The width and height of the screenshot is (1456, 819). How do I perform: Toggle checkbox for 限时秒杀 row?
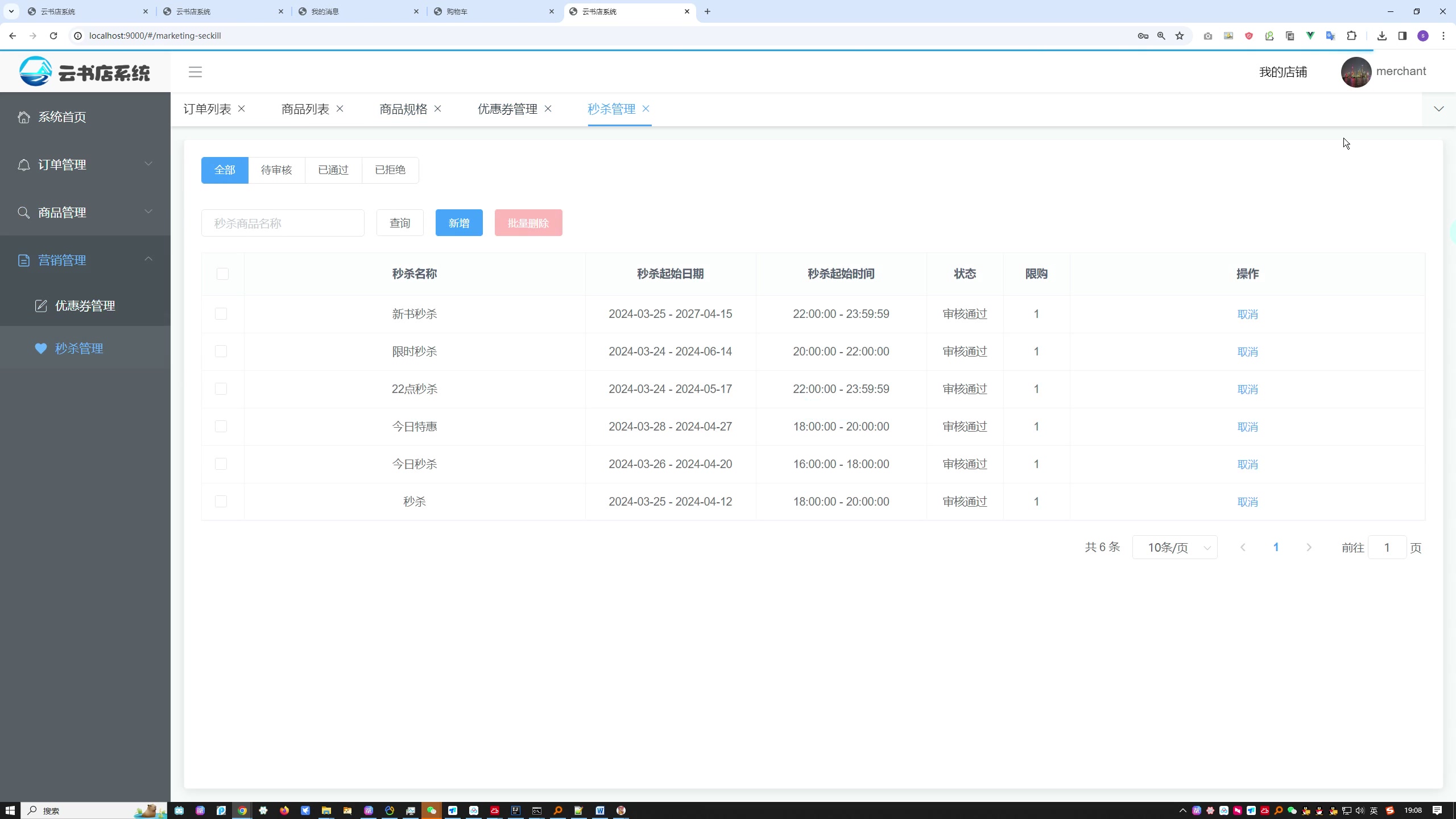(x=221, y=351)
